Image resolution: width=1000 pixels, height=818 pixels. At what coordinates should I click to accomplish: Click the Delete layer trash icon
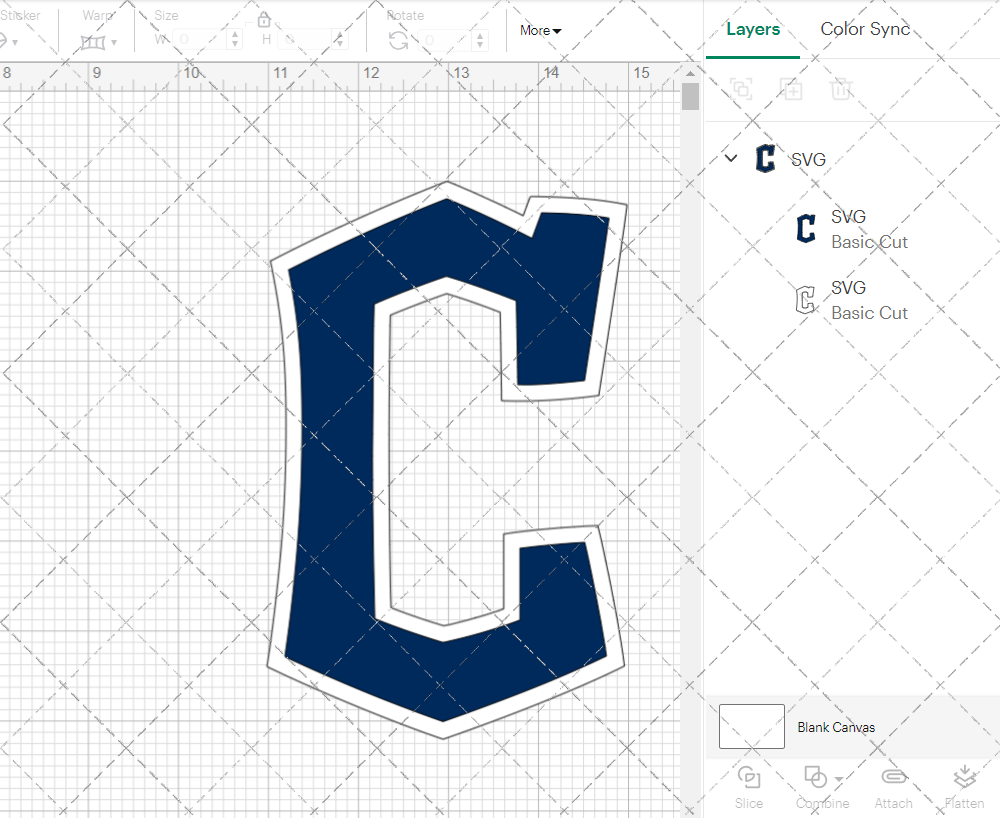pos(841,90)
